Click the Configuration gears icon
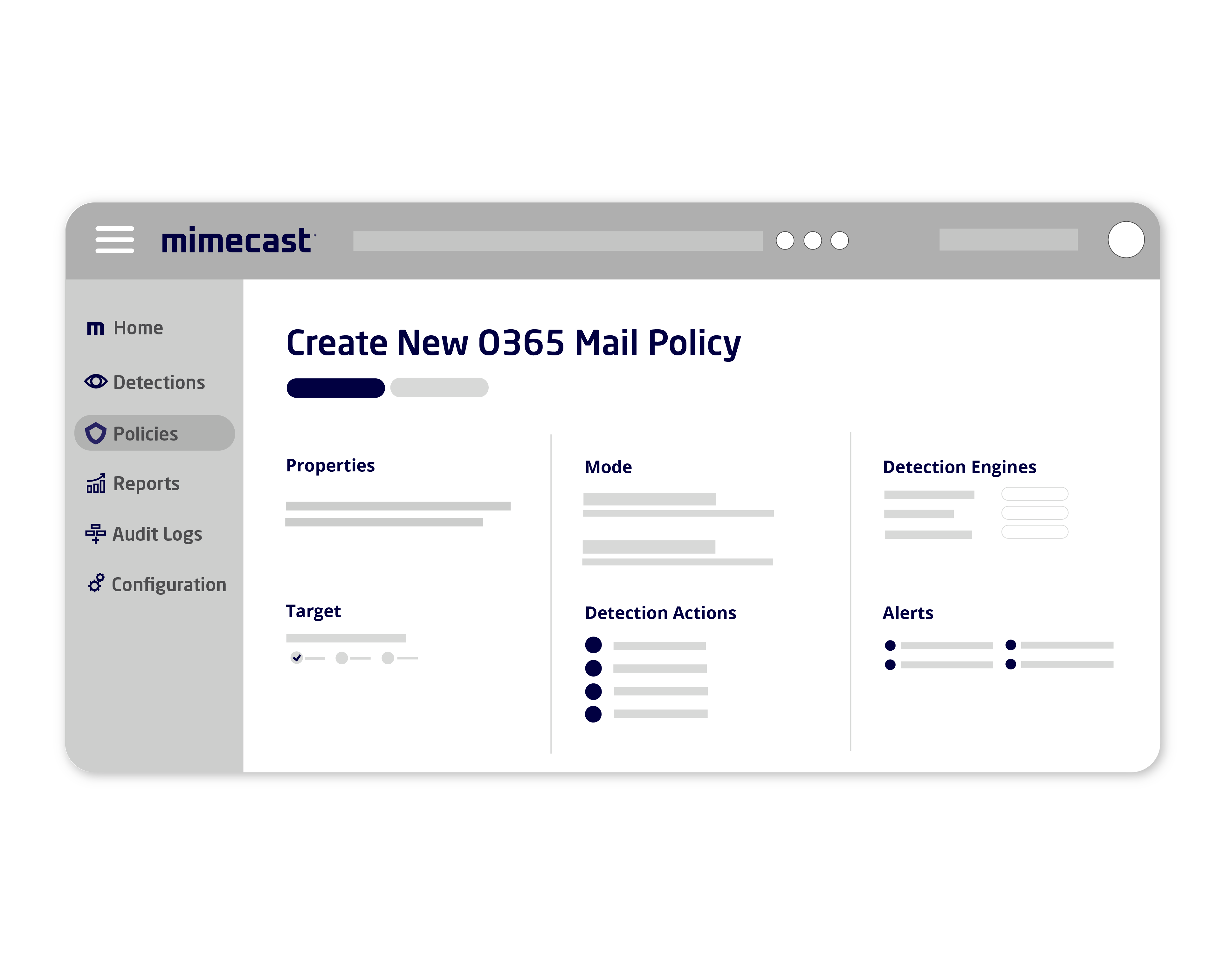 point(96,583)
